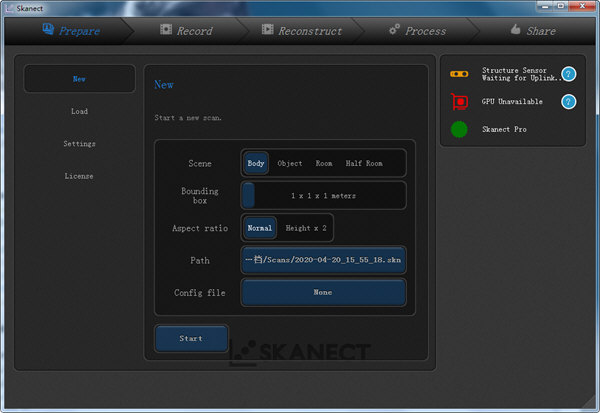Open the Process tab
Image resolution: width=600 pixels, height=413 pixels.
pyautogui.click(x=417, y=31)
